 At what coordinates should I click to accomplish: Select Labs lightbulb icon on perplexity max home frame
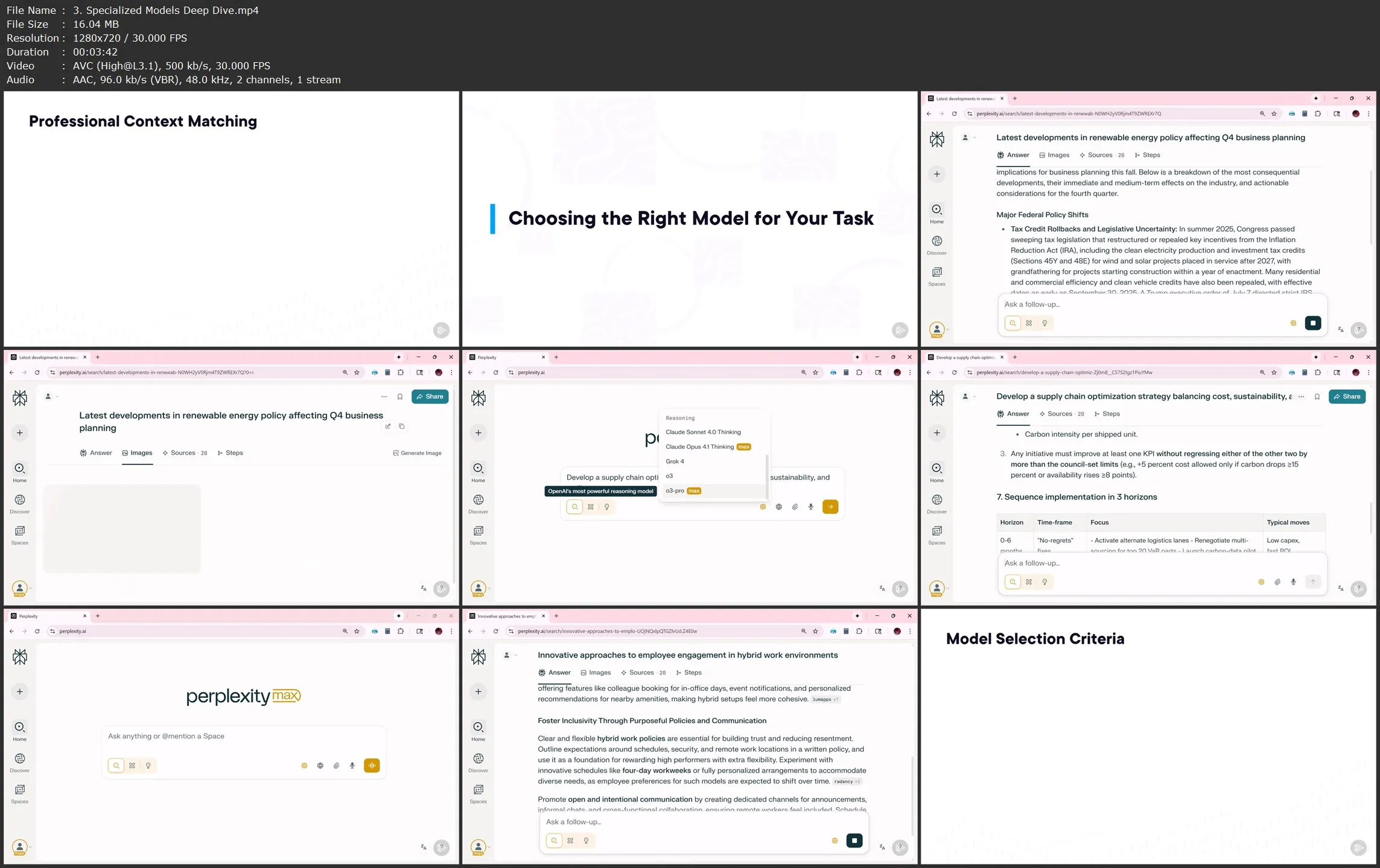[148, 766]
